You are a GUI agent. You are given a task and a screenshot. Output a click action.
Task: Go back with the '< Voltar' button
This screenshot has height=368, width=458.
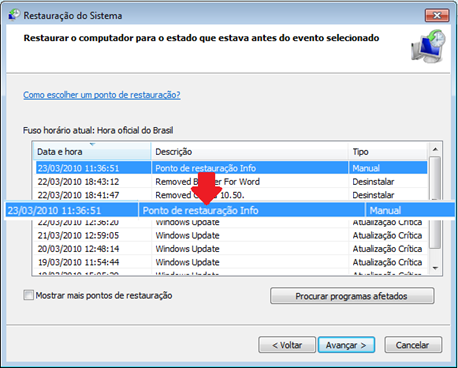[x=287, y=345]
